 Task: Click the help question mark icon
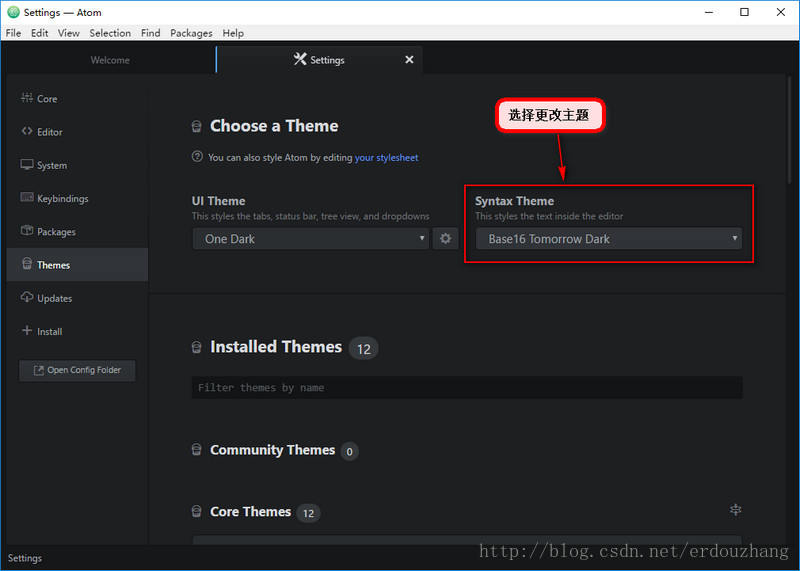pos(197,157)
